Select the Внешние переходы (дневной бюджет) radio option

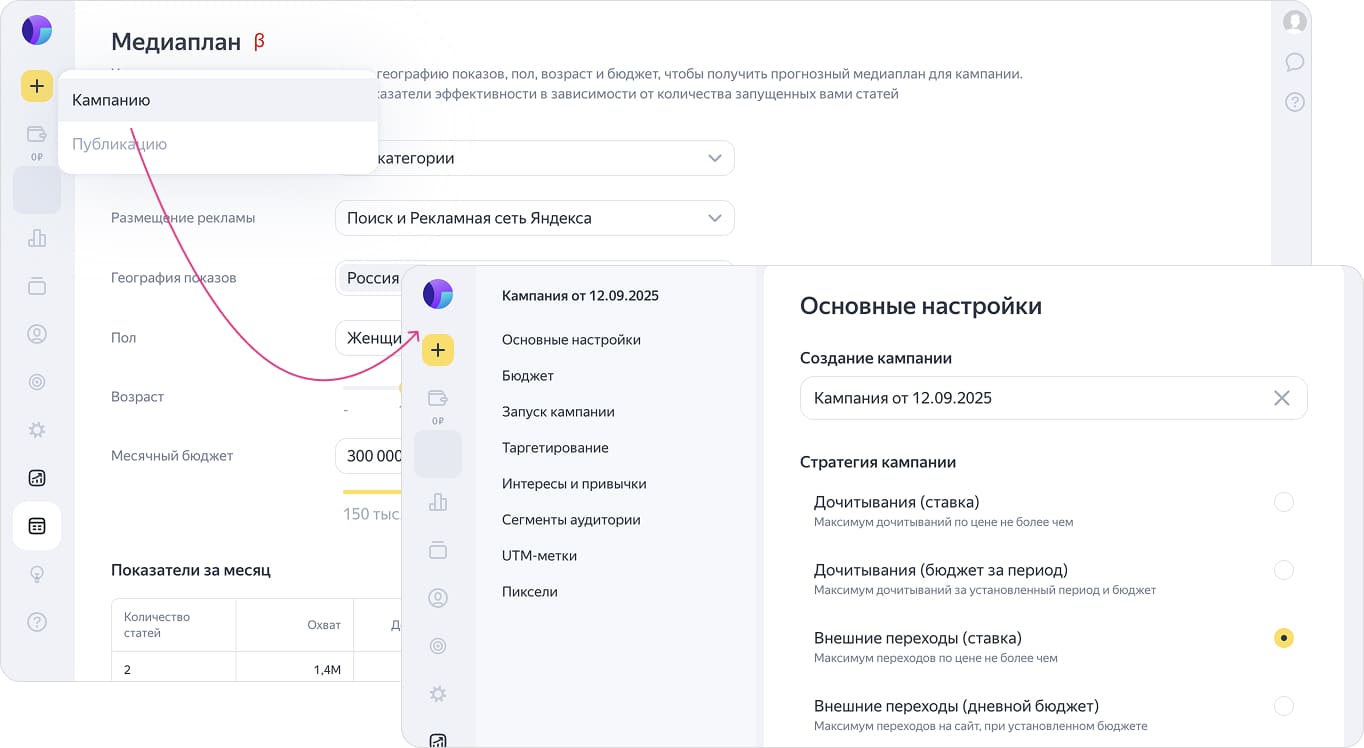pos(1283,706)
